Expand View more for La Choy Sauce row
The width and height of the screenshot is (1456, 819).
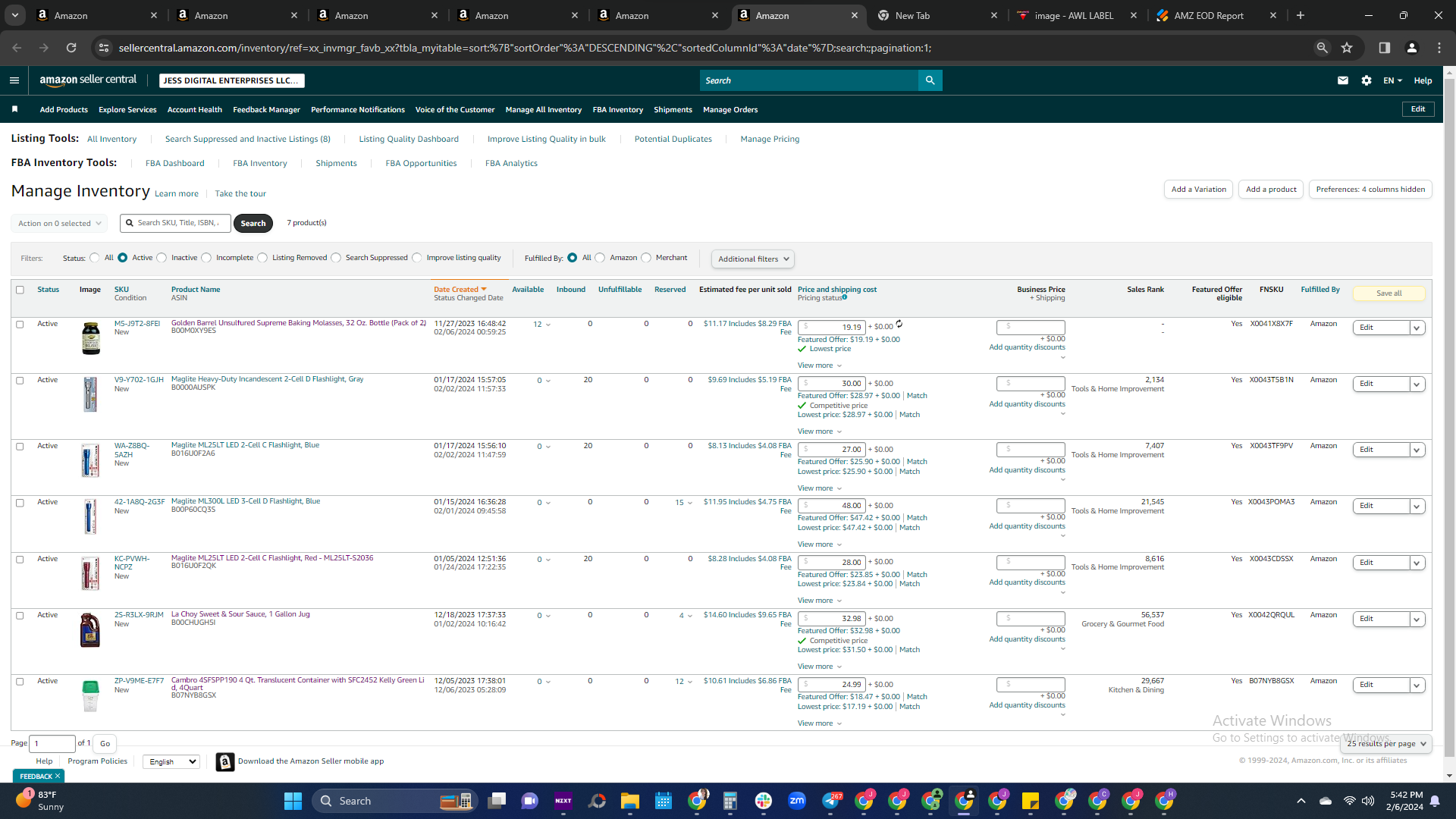click(x=820, y=667)
